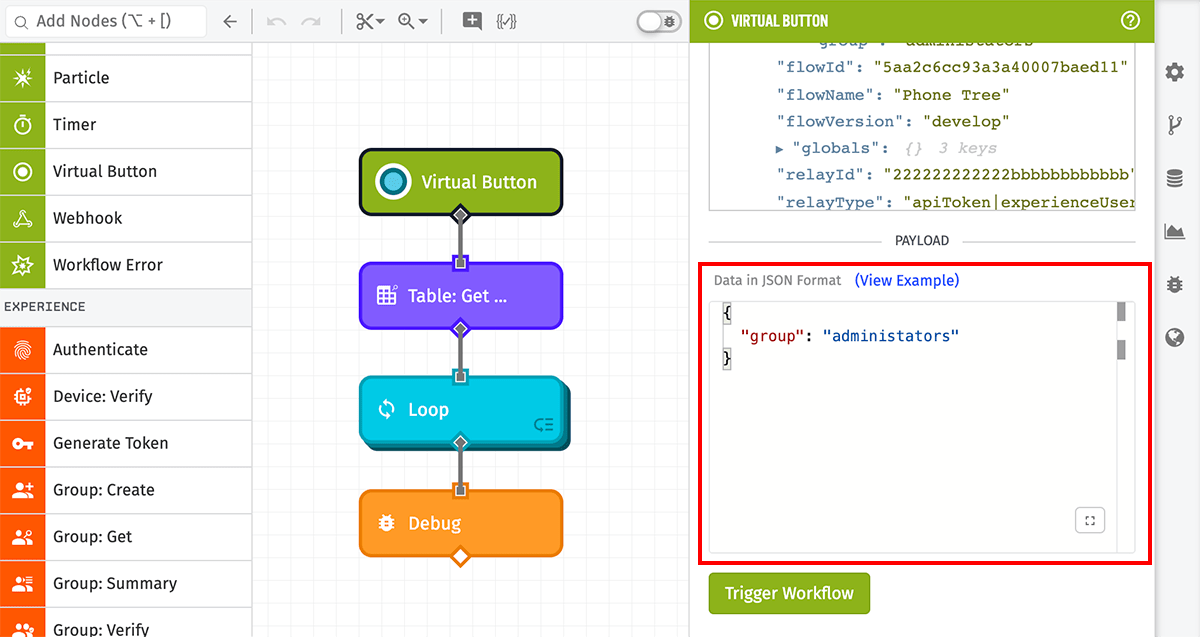The image size is (1200, 637).
Task: Undo the last workflow change
Action: tap(277, 21)
